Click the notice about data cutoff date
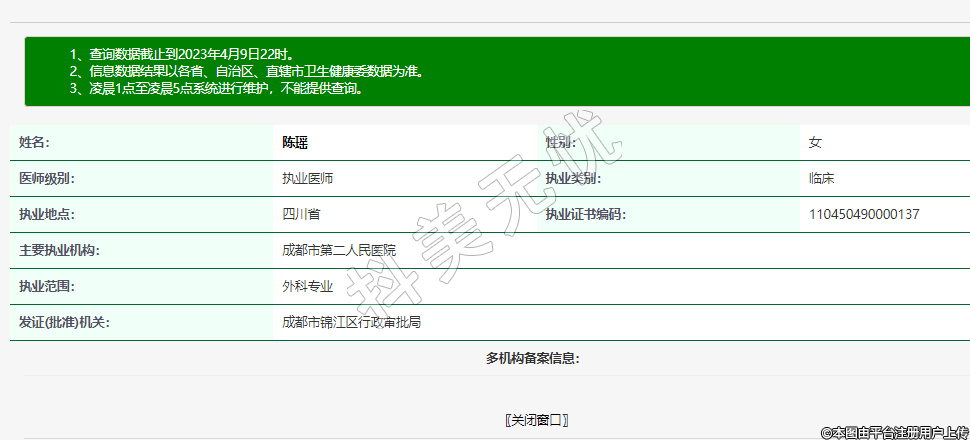Image resolution: width=970 pixels, height=440 pixels. tap(182, 54)
